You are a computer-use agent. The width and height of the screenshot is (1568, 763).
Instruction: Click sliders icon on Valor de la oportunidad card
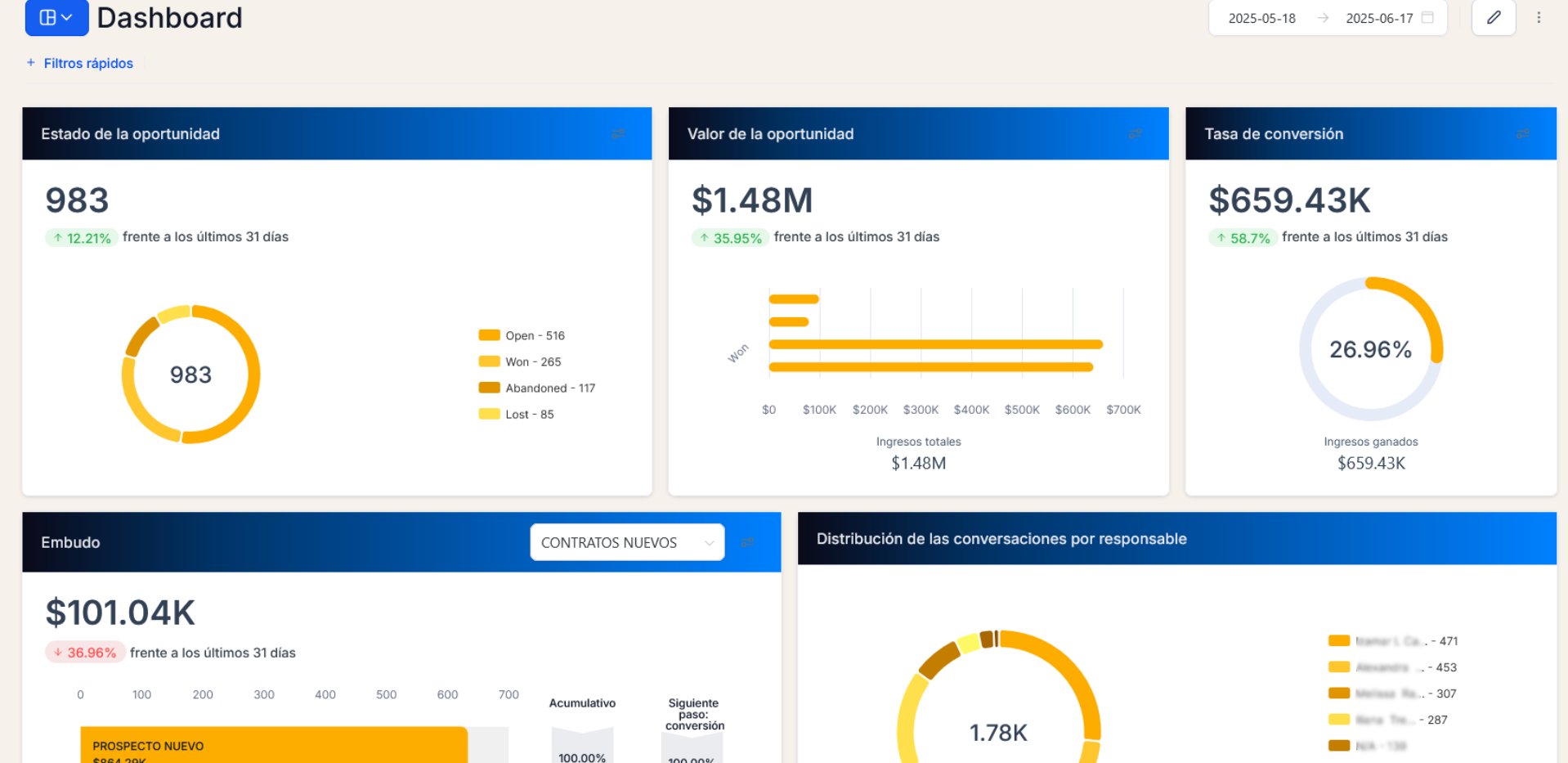pos(1136,133)
